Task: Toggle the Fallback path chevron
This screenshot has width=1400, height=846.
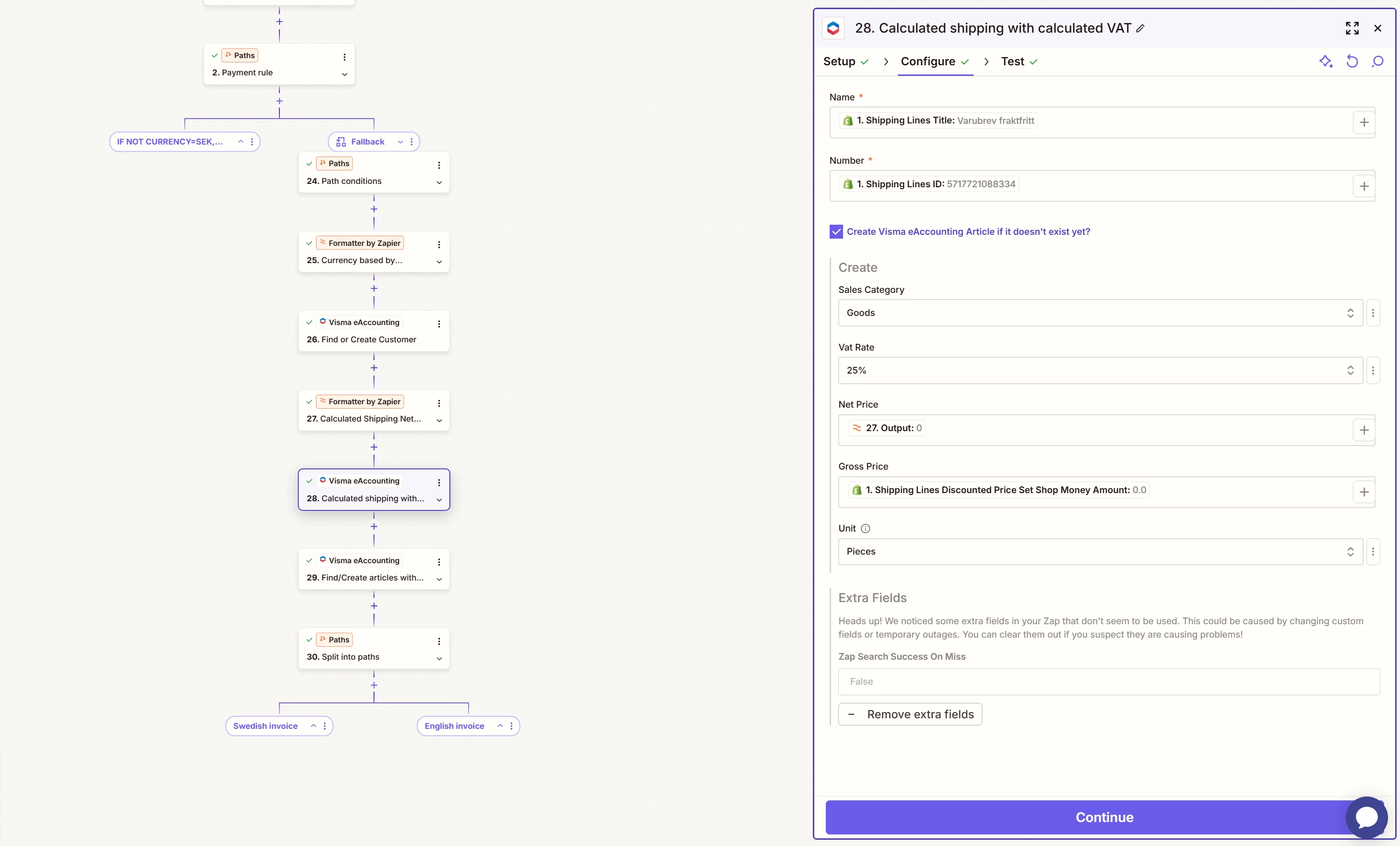Action: coord(400,142)
